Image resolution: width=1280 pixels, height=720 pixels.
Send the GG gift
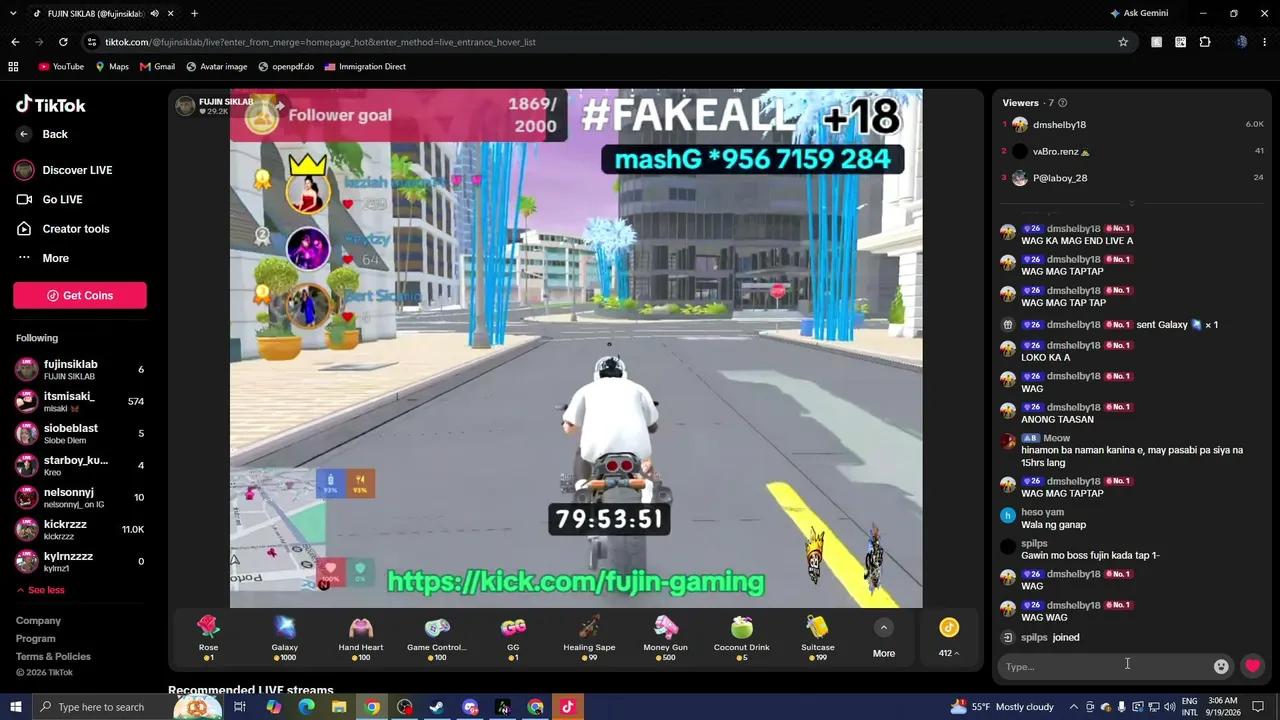click(x=513, y=637)
